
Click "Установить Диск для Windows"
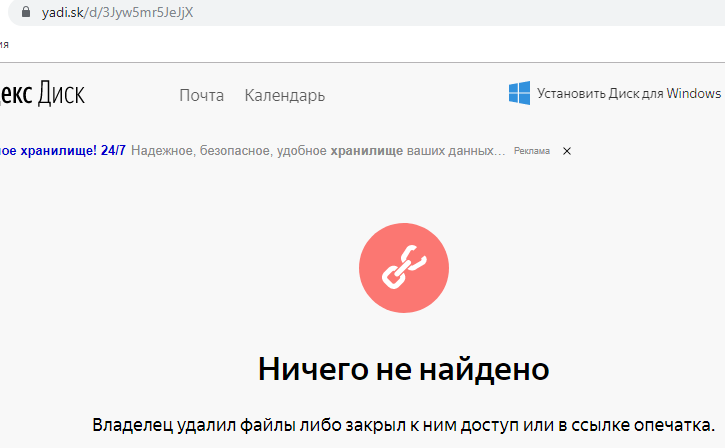coord(628,94)
